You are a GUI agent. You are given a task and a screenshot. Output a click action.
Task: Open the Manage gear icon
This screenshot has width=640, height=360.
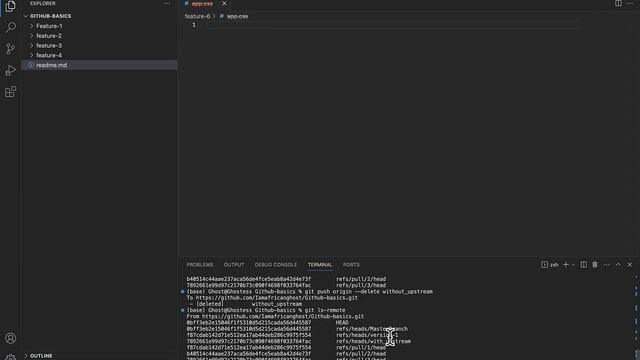click(11, 357)
